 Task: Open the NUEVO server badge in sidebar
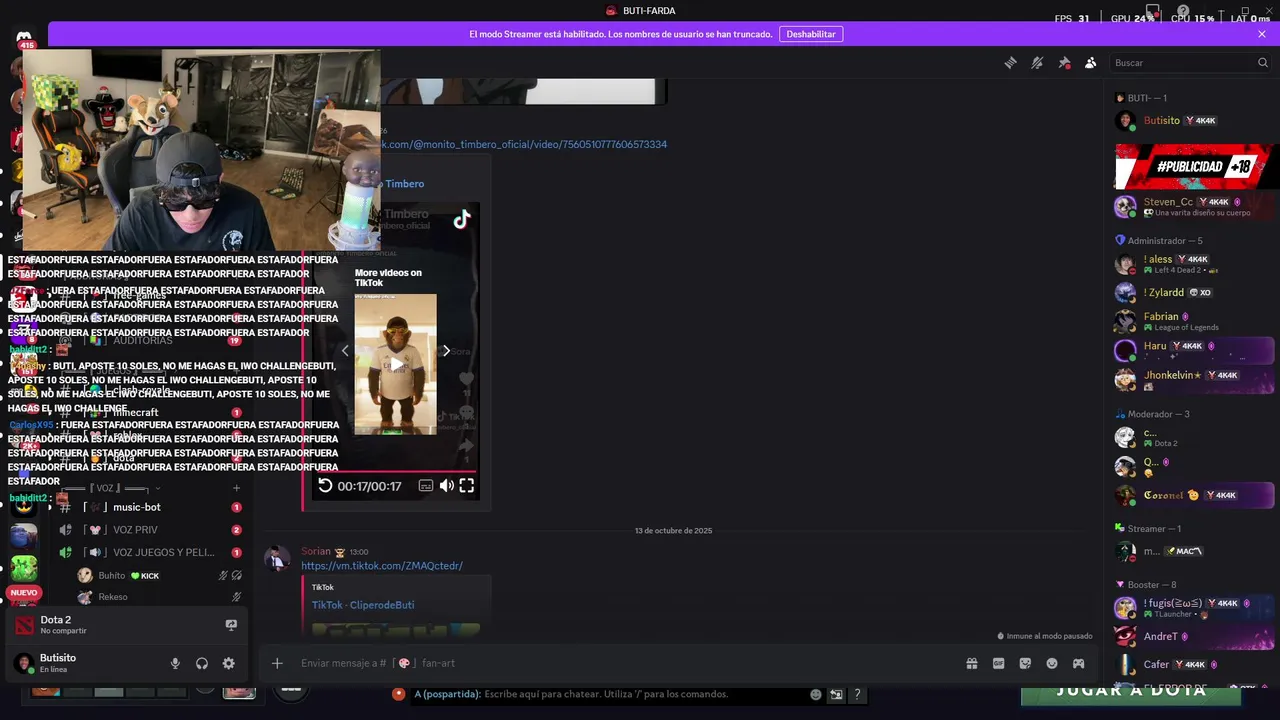coord(23,592)
